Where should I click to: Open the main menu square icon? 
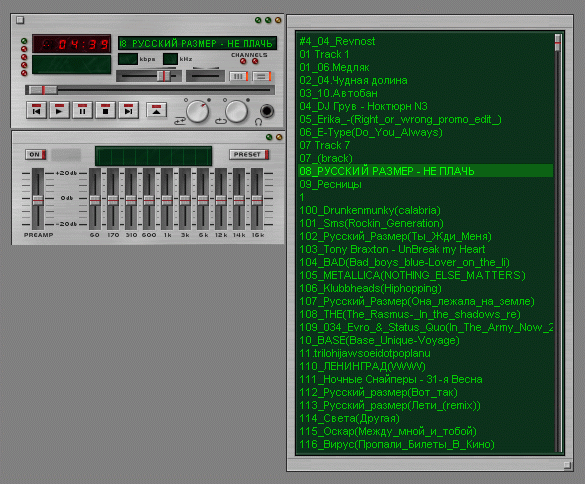[x=20, y=20]
